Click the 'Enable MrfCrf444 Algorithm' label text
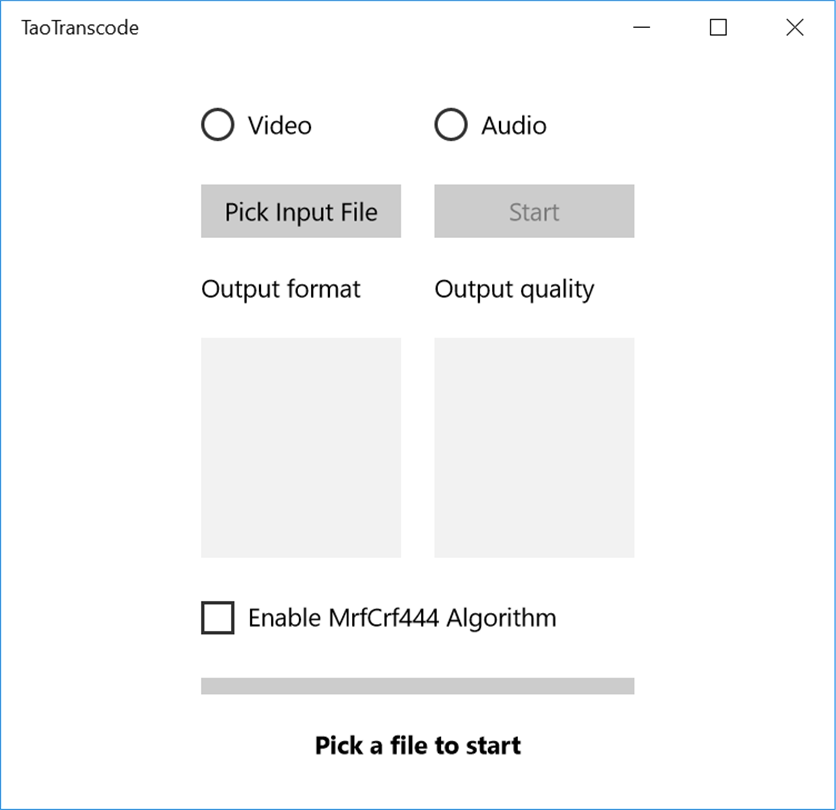Screen dimensions: 836x810 coord(403,619)
